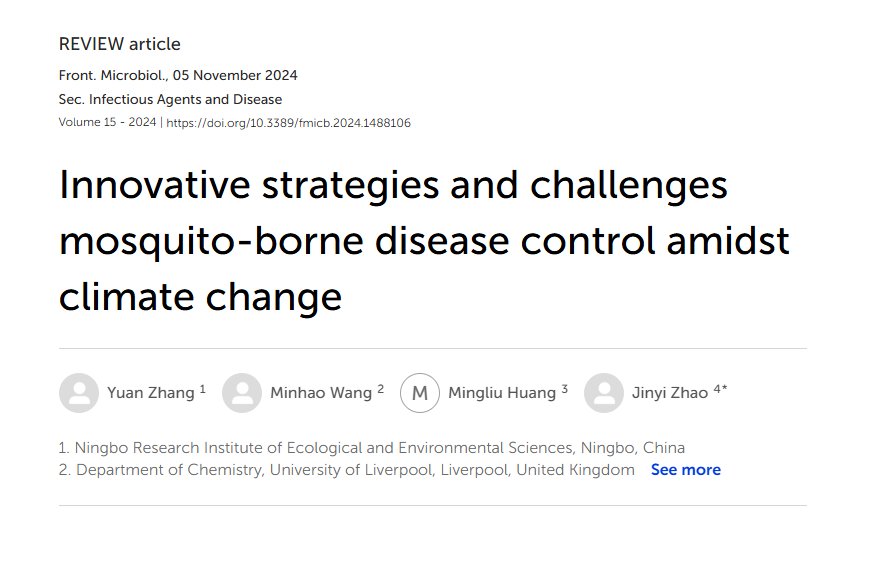
Task: Open the Volume 15 - 2024 link
Action: 107,123
